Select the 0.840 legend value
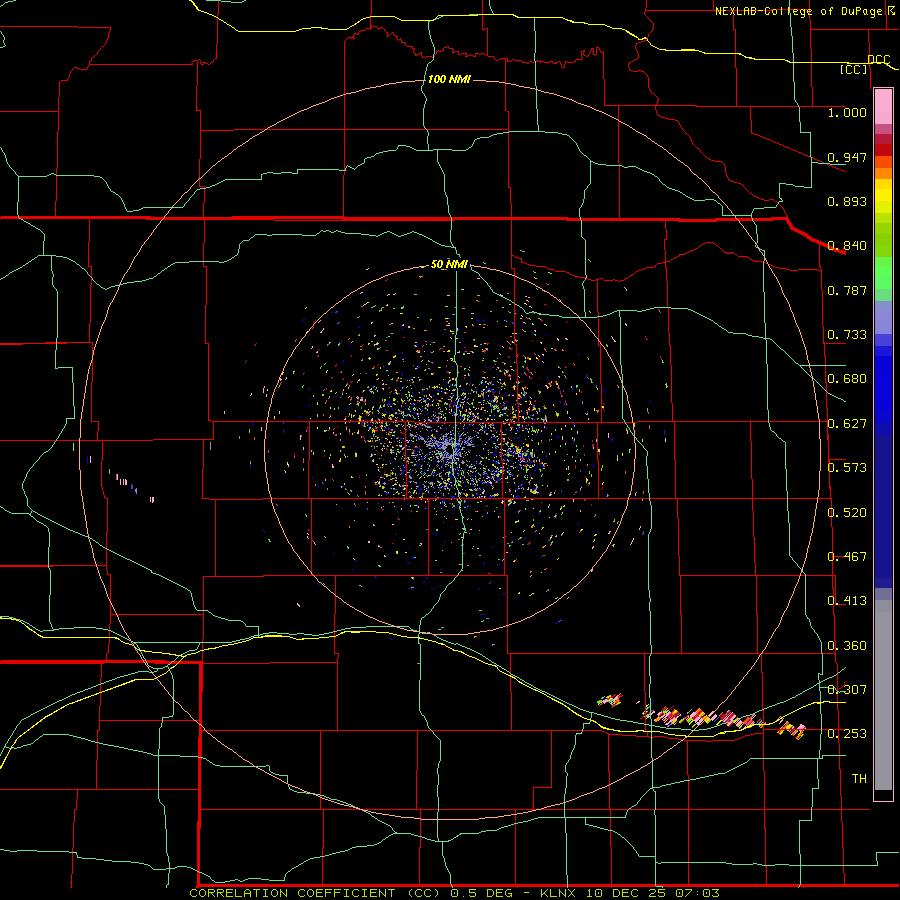Image resolution: width=900 pixels, height=900 pixels. (x=847, y=246)
